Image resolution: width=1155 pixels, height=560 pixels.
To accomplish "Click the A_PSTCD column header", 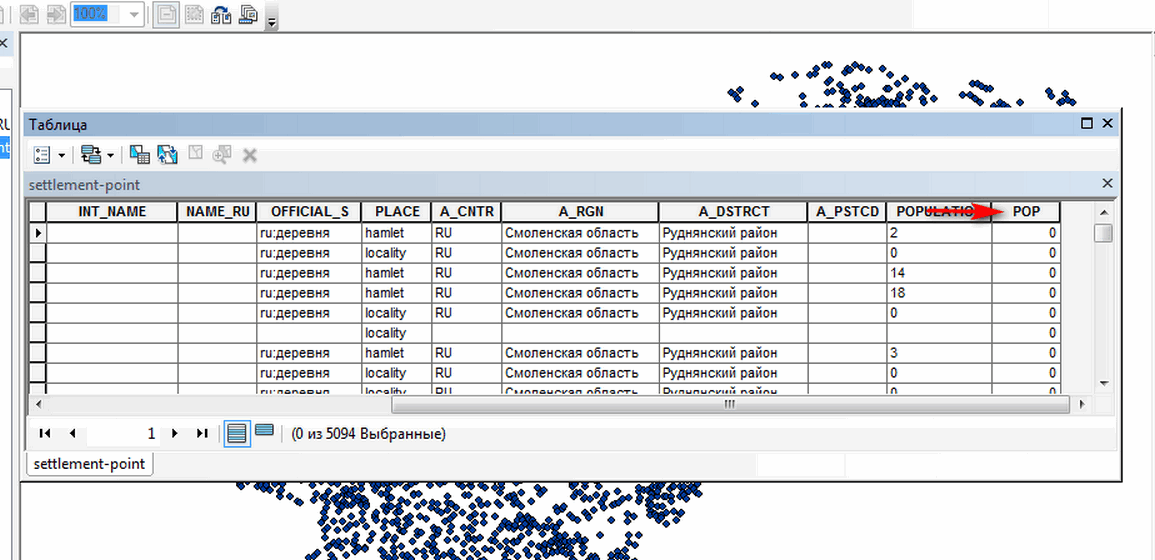I will [848, 212].
